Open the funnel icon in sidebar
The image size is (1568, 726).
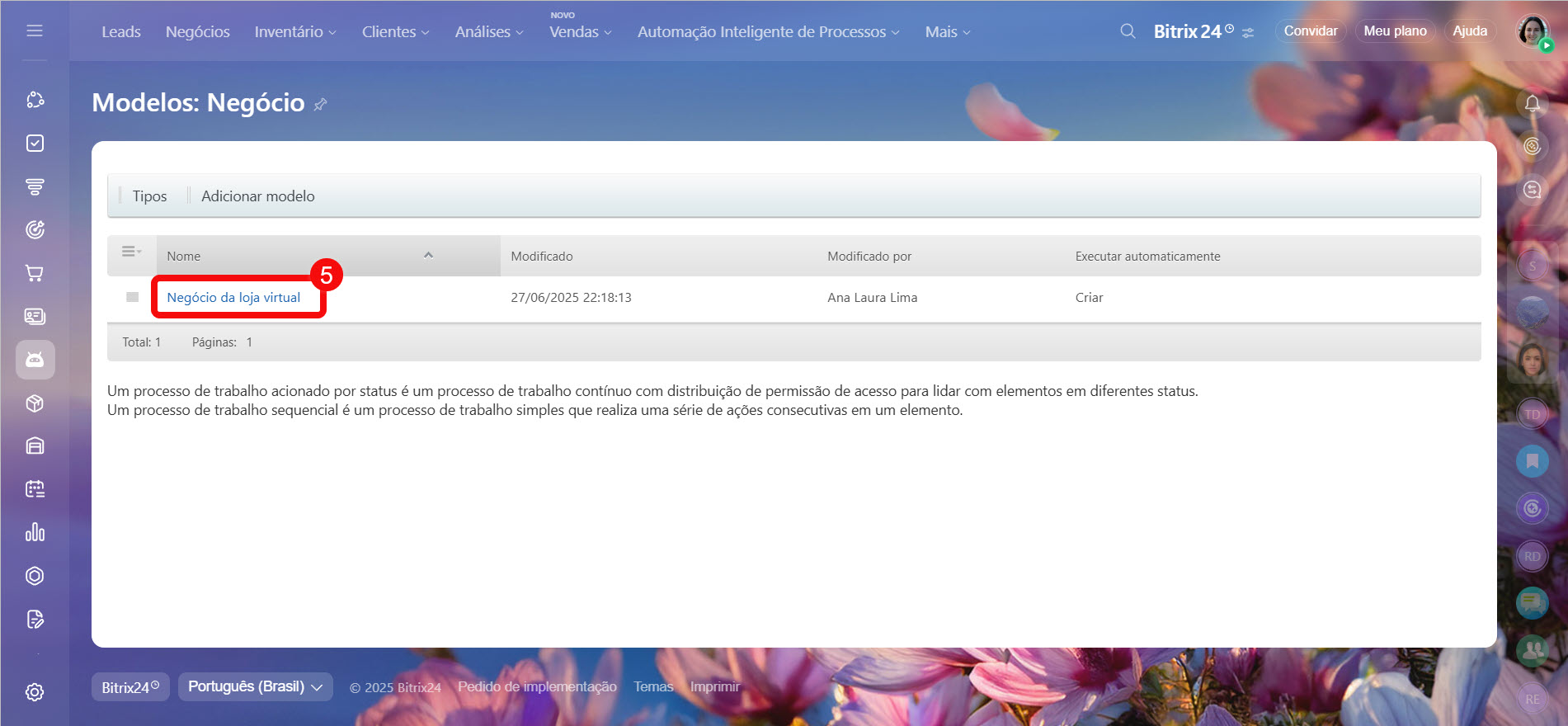pyautogui.click(x=35, y=186)
